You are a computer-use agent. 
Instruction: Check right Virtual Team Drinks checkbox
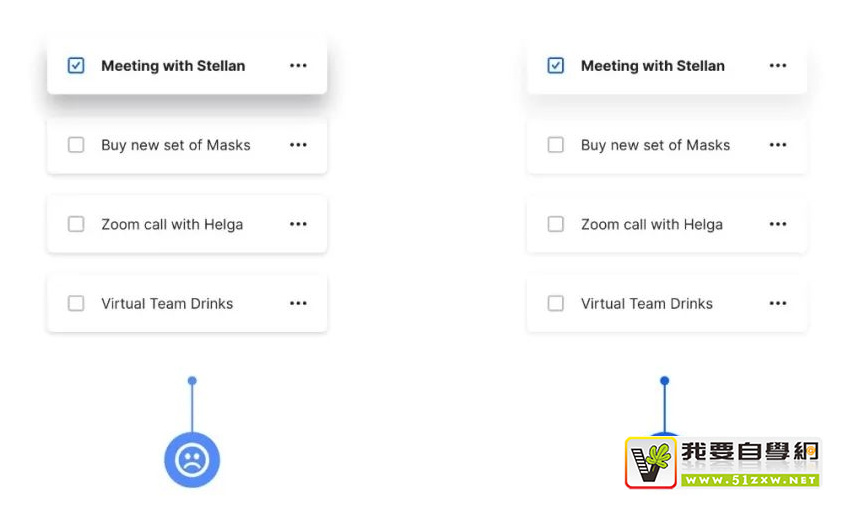[556, 303]
